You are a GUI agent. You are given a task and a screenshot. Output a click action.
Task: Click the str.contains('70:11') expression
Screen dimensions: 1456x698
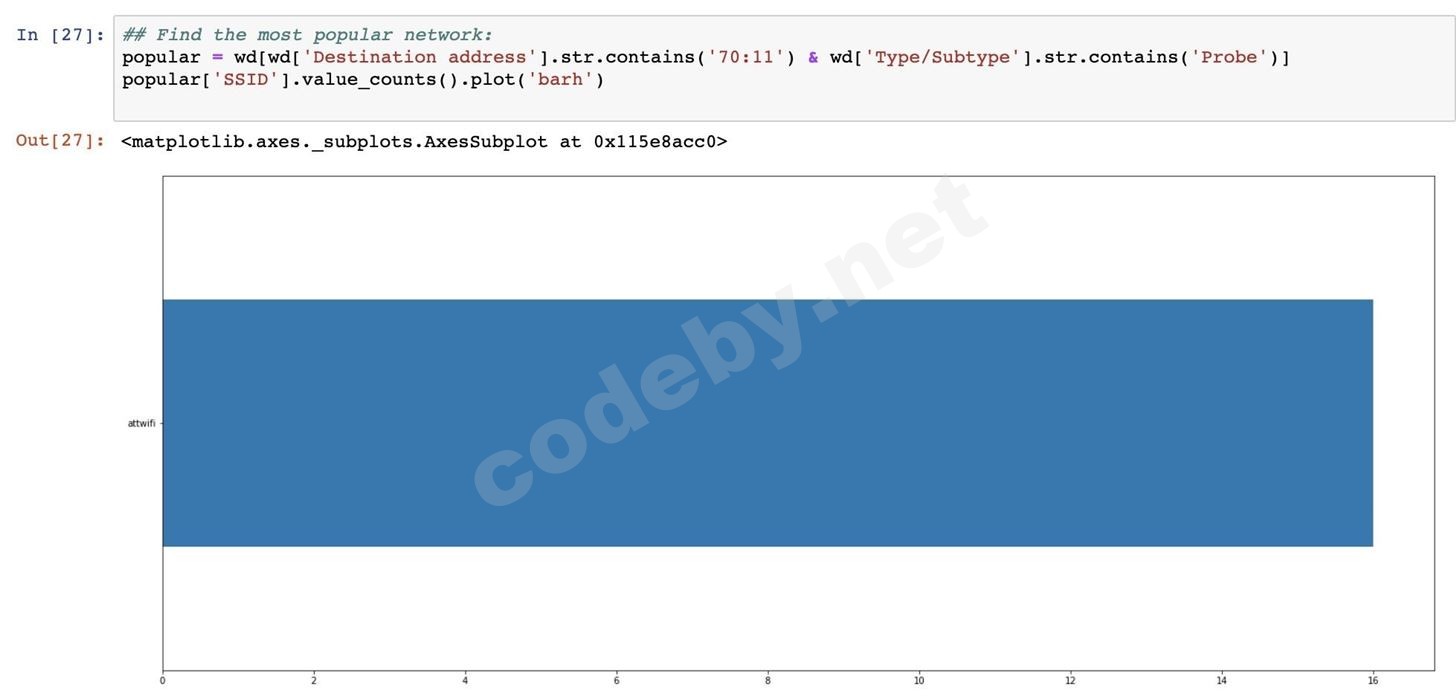click(675, 56)
